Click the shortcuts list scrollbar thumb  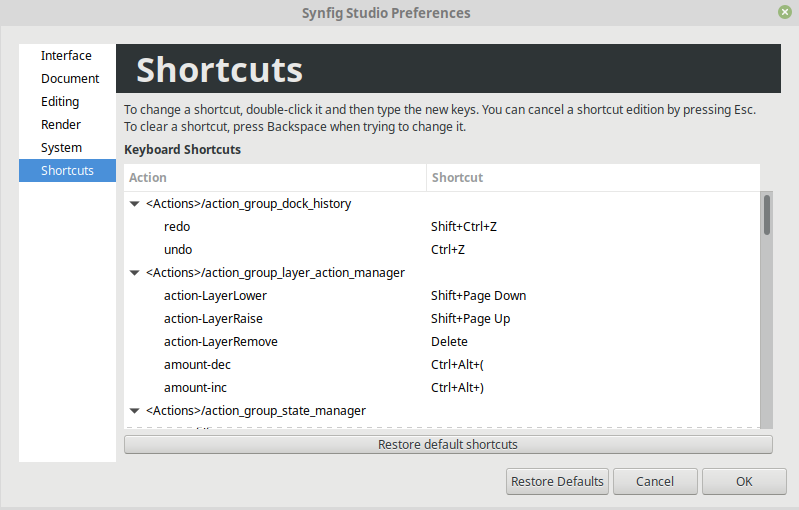(x=766, y=215)
